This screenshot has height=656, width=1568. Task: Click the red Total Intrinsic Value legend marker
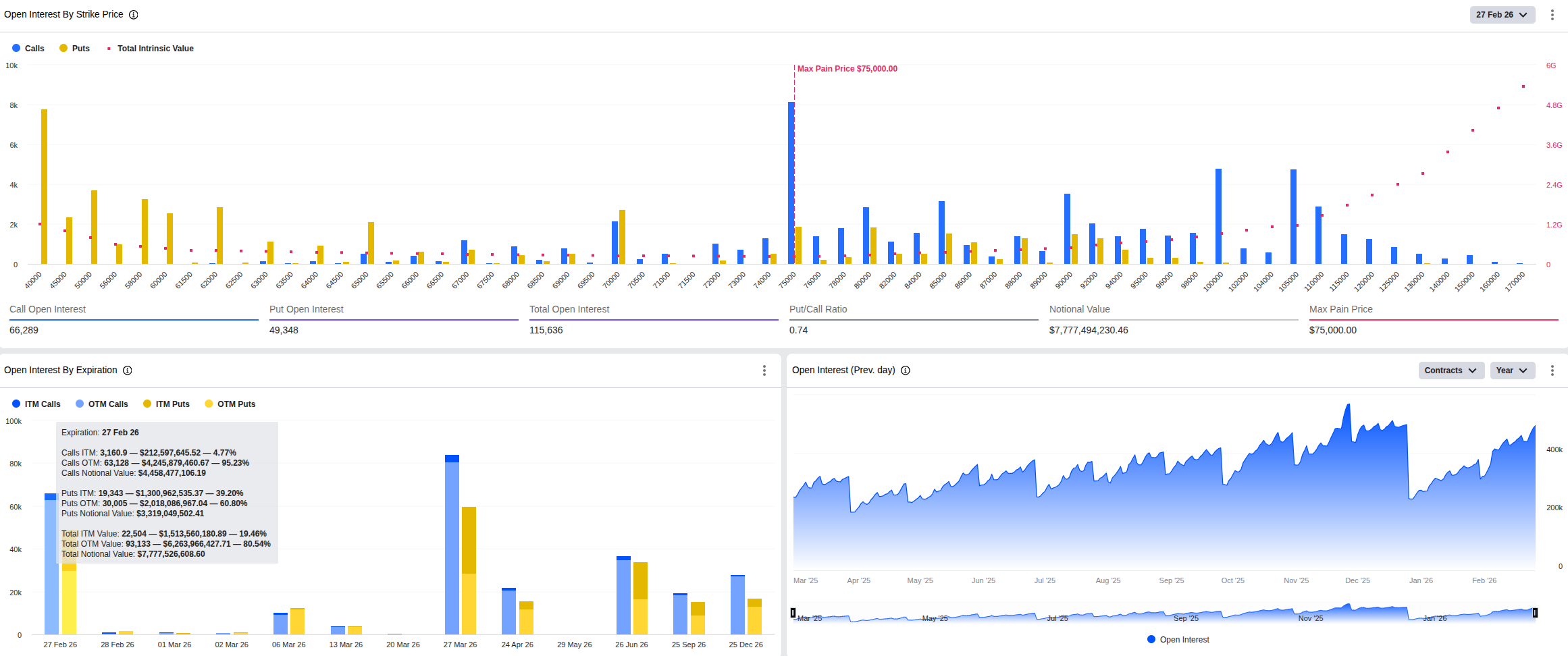coord(108,48)
